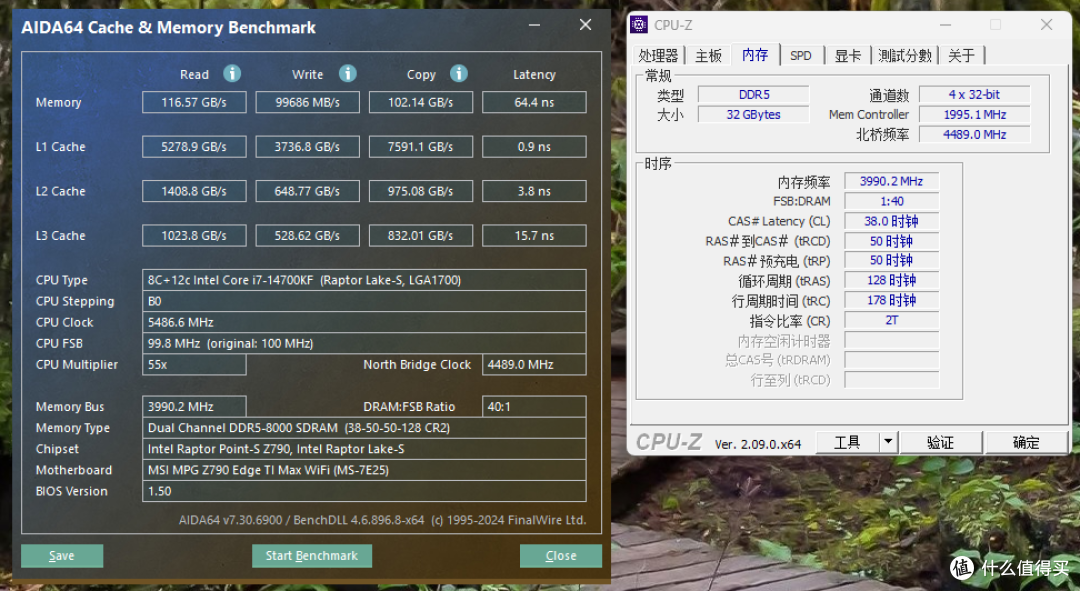Switch to the 主板 tab in CPU-Z

708,55
